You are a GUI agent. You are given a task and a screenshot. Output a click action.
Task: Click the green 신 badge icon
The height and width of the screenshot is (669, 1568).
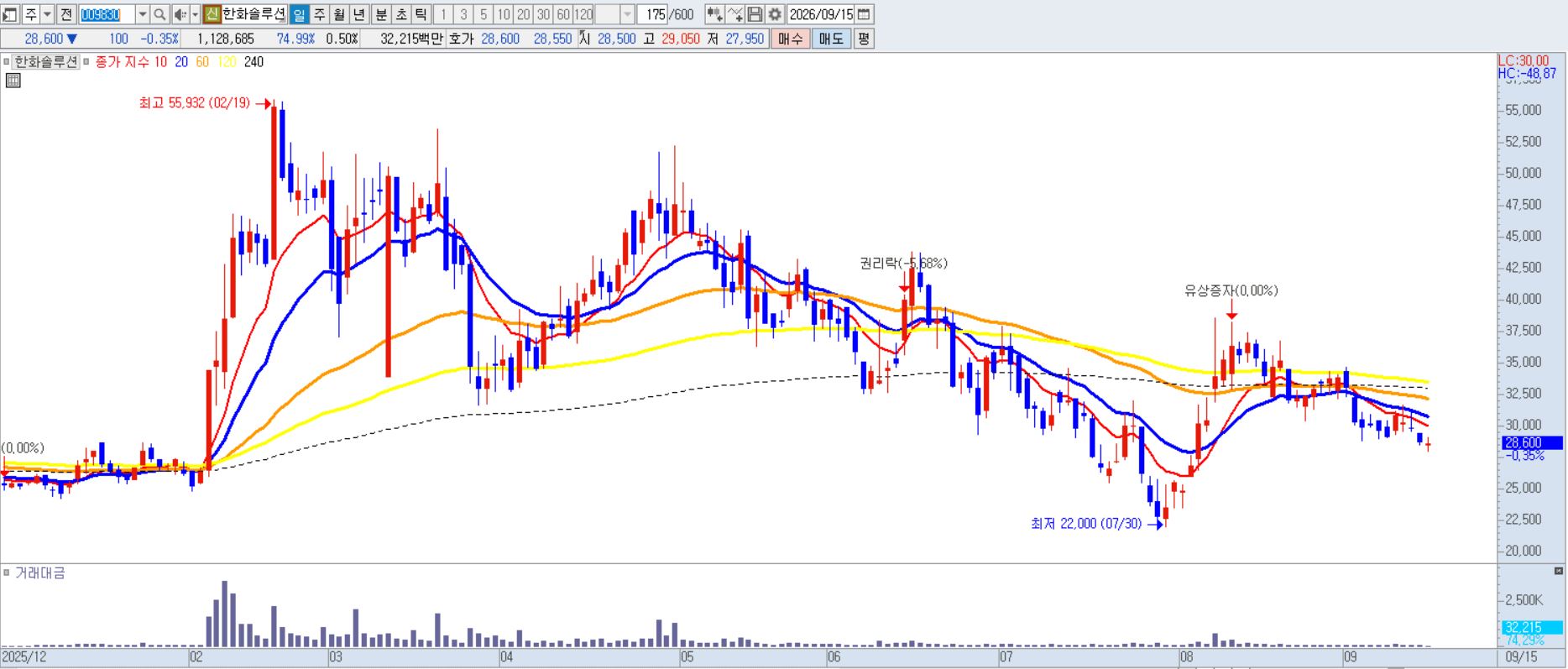(212, 14)
